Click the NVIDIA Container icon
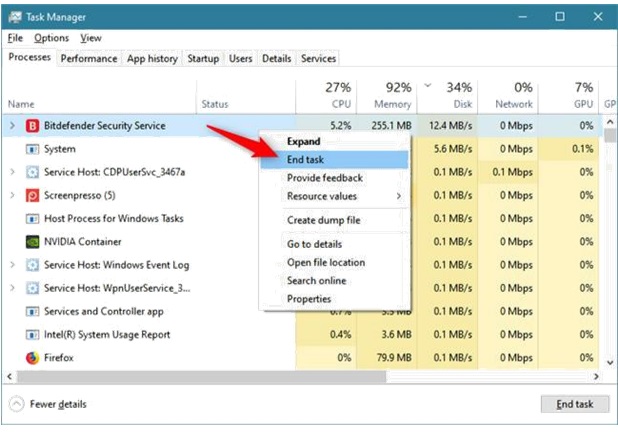 pos(32,242)
